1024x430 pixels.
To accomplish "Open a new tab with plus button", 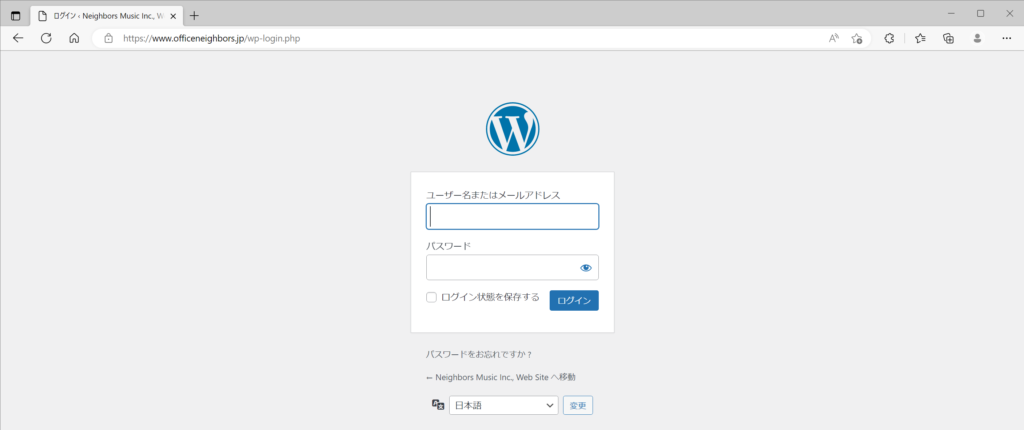I will tap(194, 15).
